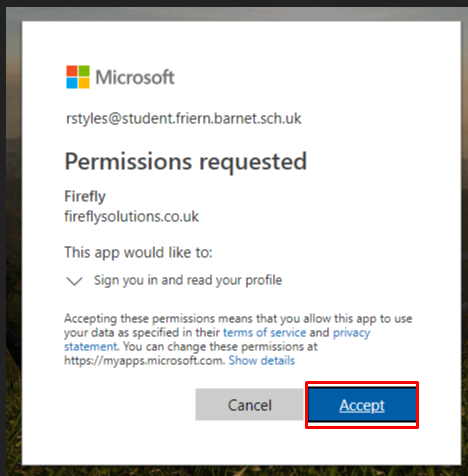Click the 'This app would like to:' label

tap(138, 253)
